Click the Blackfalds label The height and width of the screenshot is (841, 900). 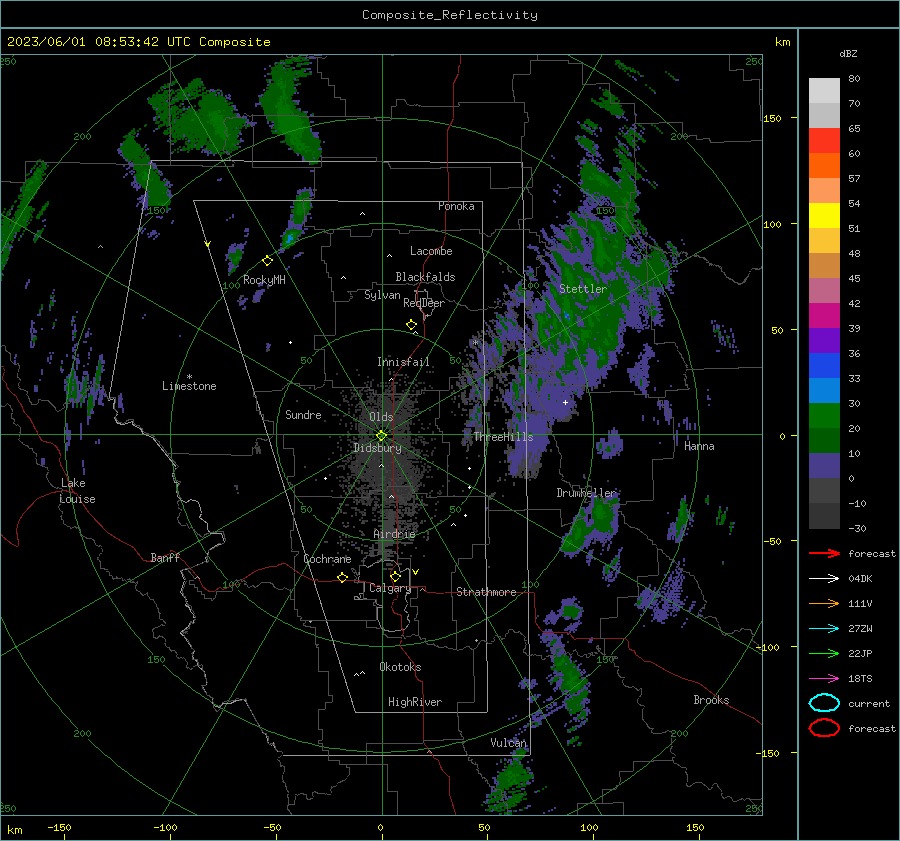click(425, 277)
